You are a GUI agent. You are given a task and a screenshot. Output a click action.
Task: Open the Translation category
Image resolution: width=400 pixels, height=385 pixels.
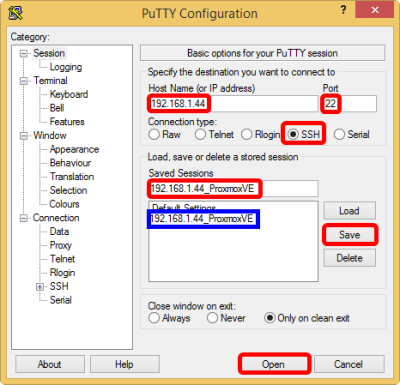click(72, 177)
